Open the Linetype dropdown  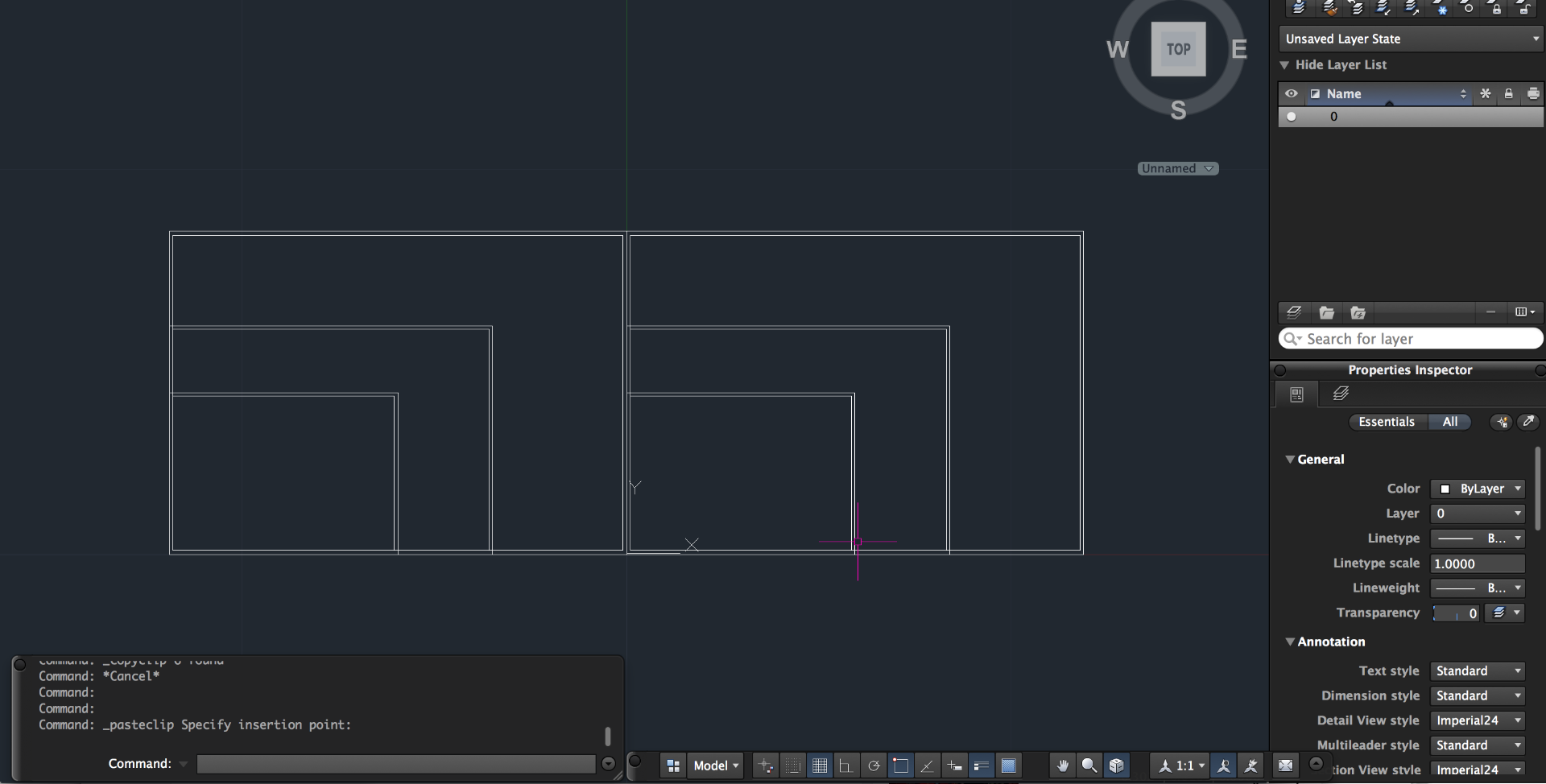(1478, 538)
